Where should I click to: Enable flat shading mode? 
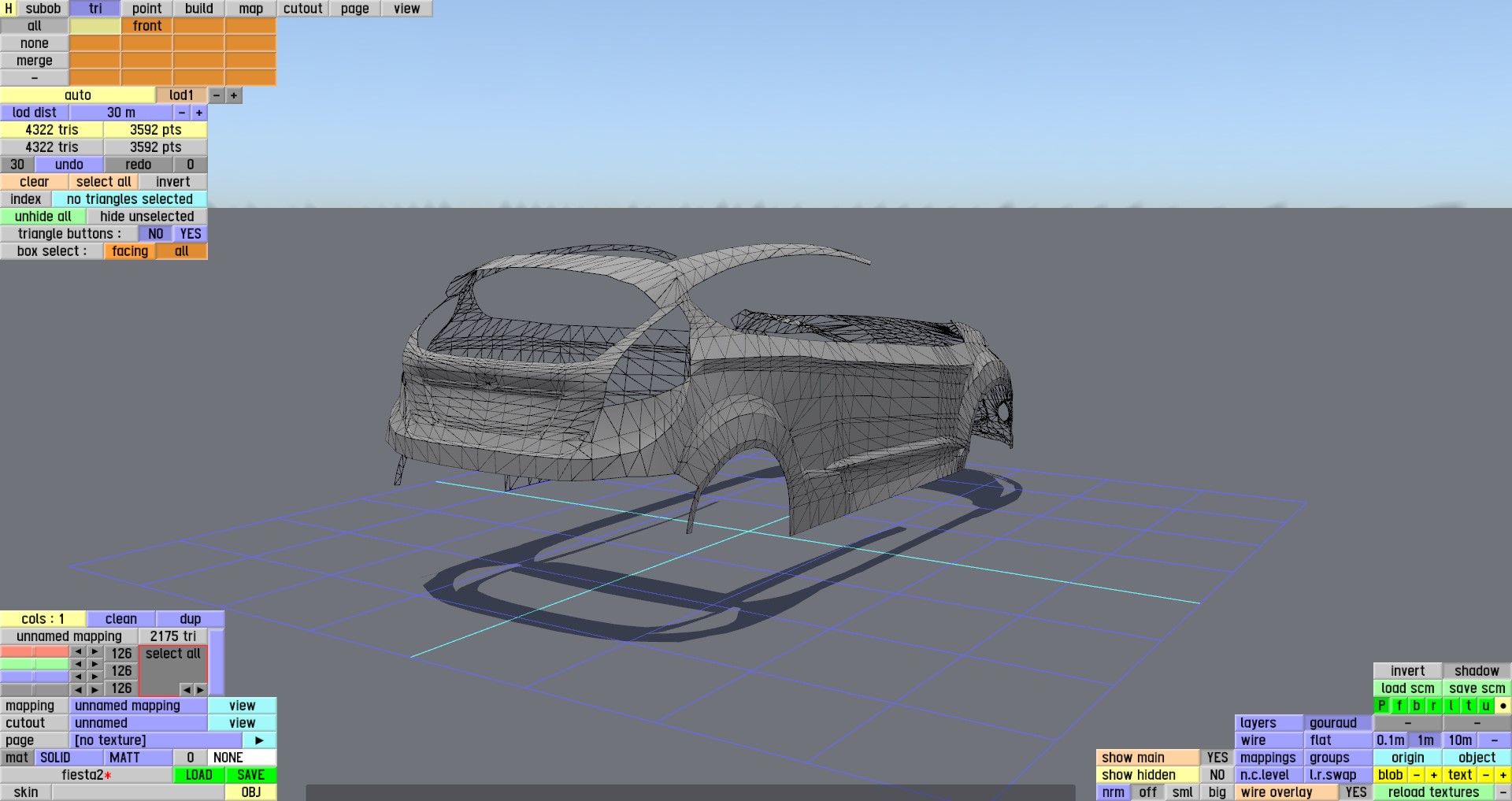click(1338, 740)
